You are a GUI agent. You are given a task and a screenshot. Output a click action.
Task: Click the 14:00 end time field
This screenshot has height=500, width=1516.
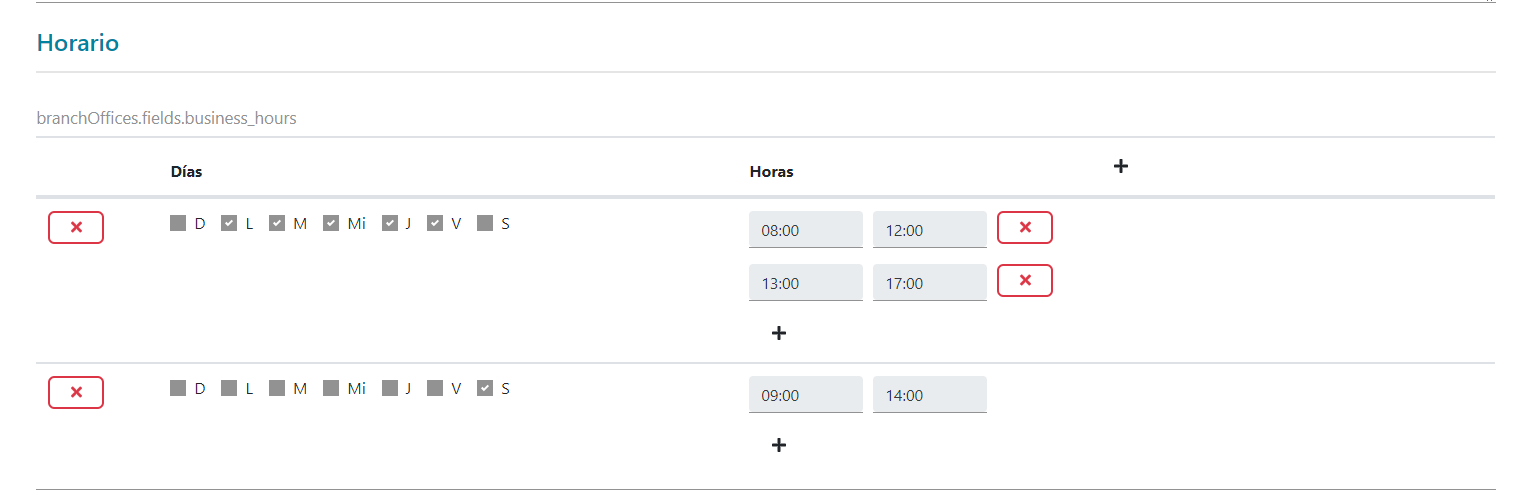click(x=929, y=395)
